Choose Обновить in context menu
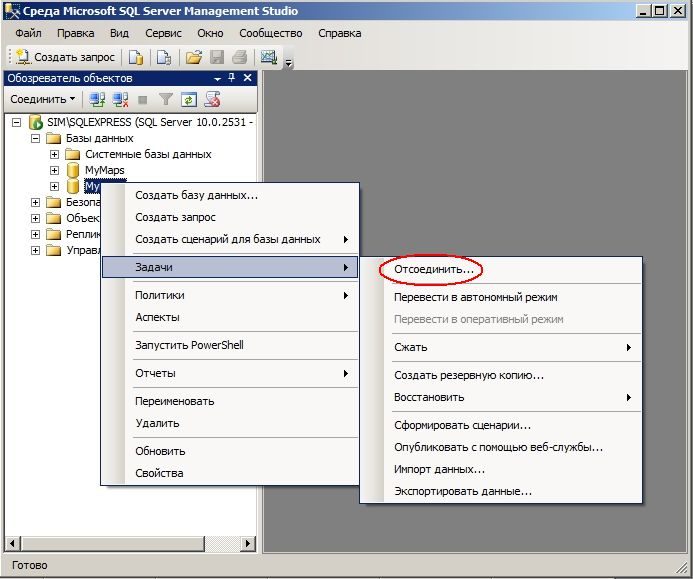 pos(230,451)
